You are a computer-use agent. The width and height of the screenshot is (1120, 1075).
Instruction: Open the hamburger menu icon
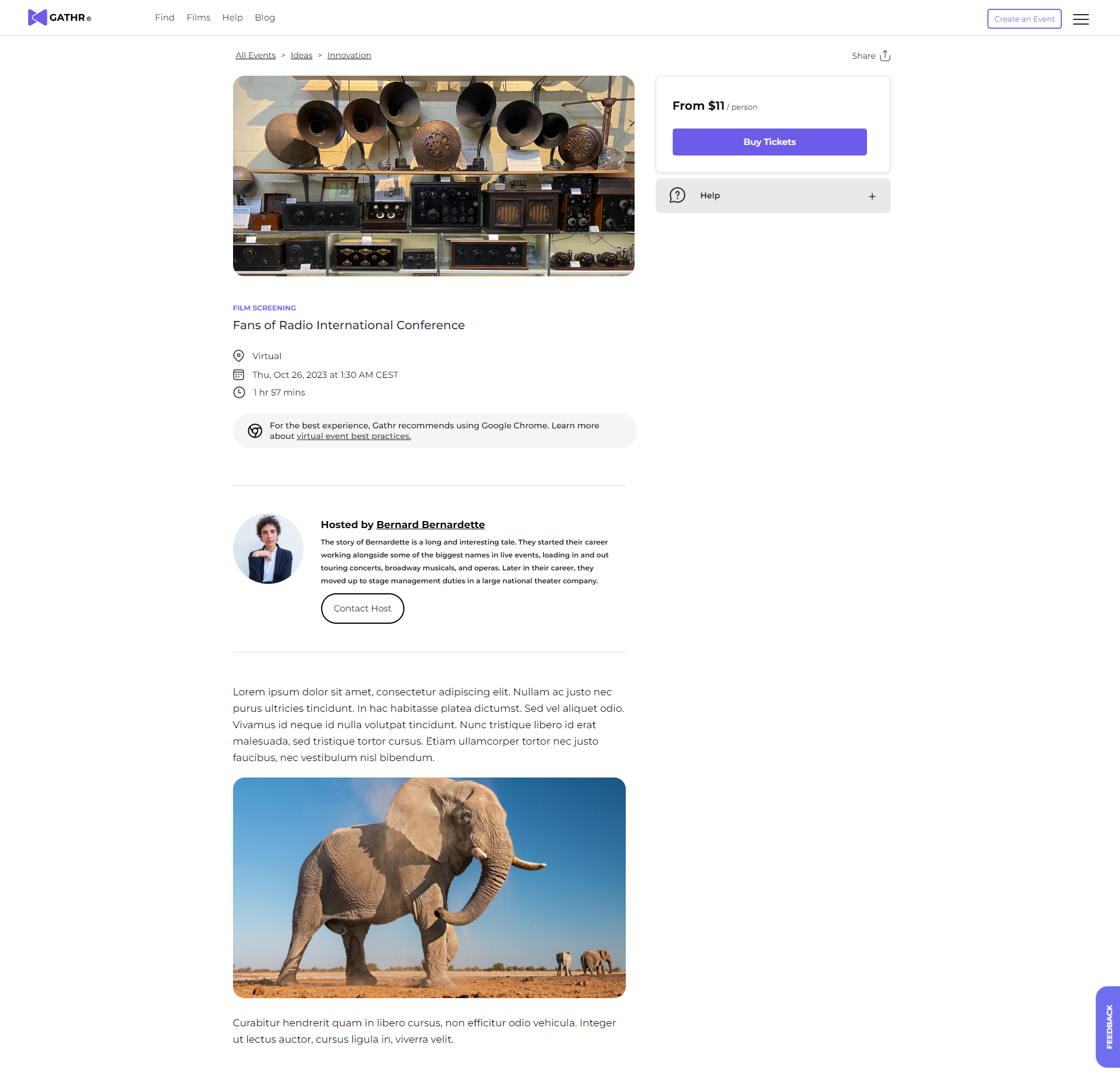point(1081,19)
